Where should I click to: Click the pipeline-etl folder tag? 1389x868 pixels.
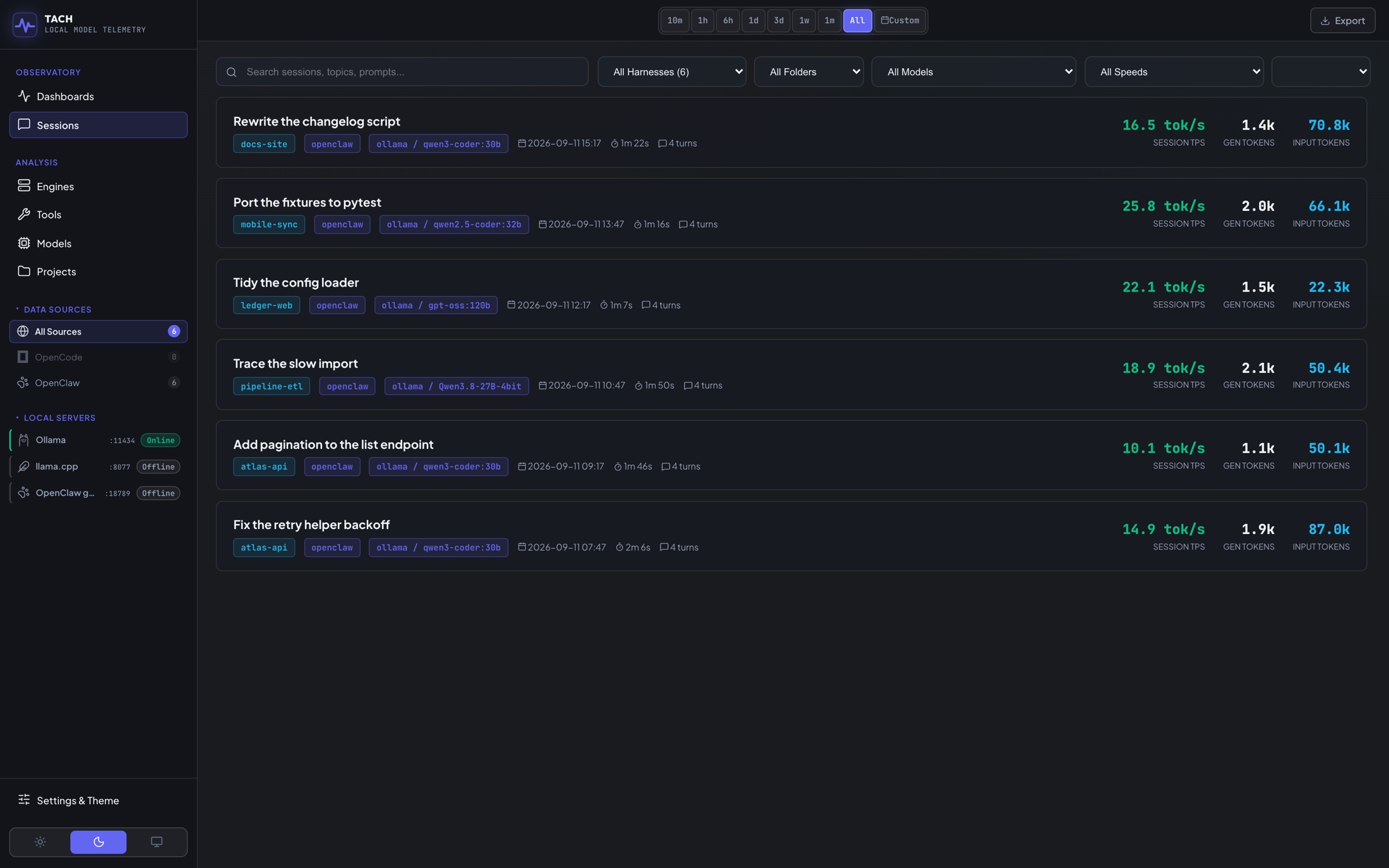[x=271, y=386]
